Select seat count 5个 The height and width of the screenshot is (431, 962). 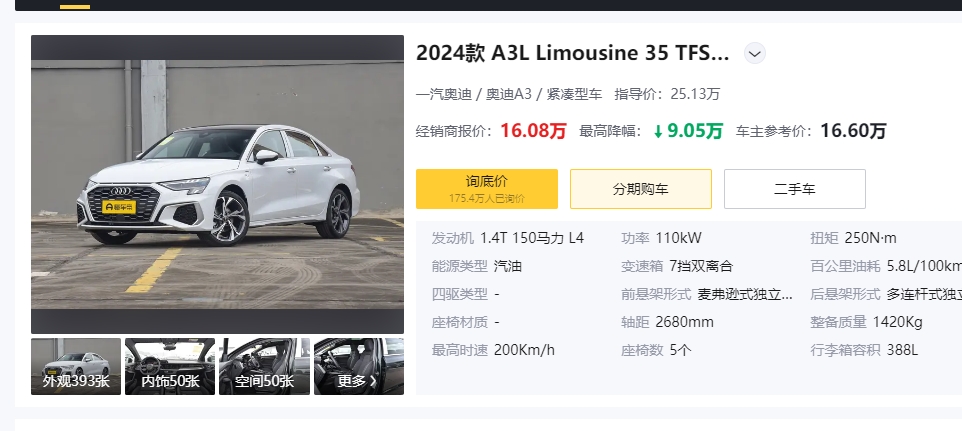680,350
